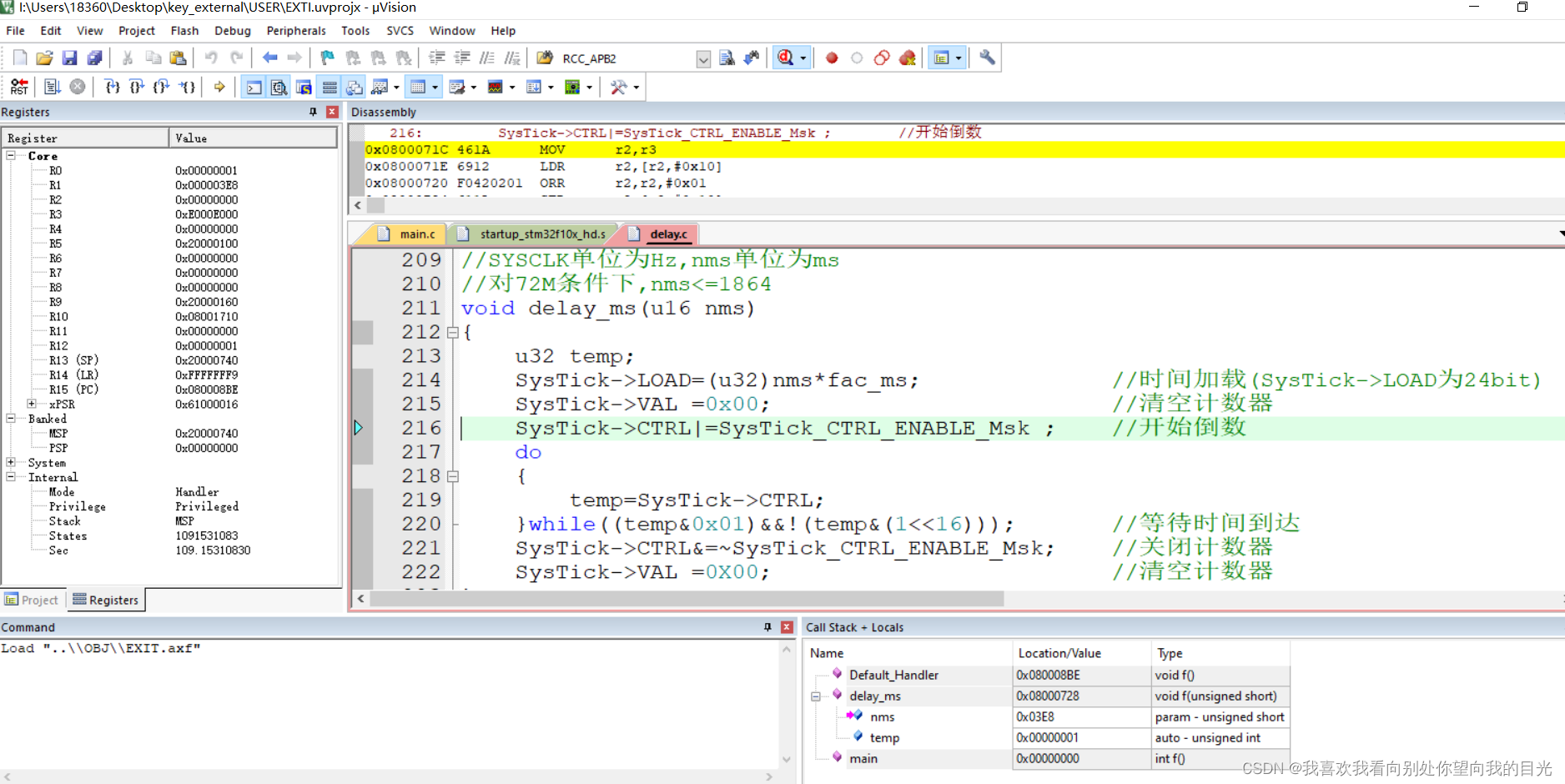This screenshot has width=1565, height=784.
Task: Open the Debug menu
Action: (232, 30)
